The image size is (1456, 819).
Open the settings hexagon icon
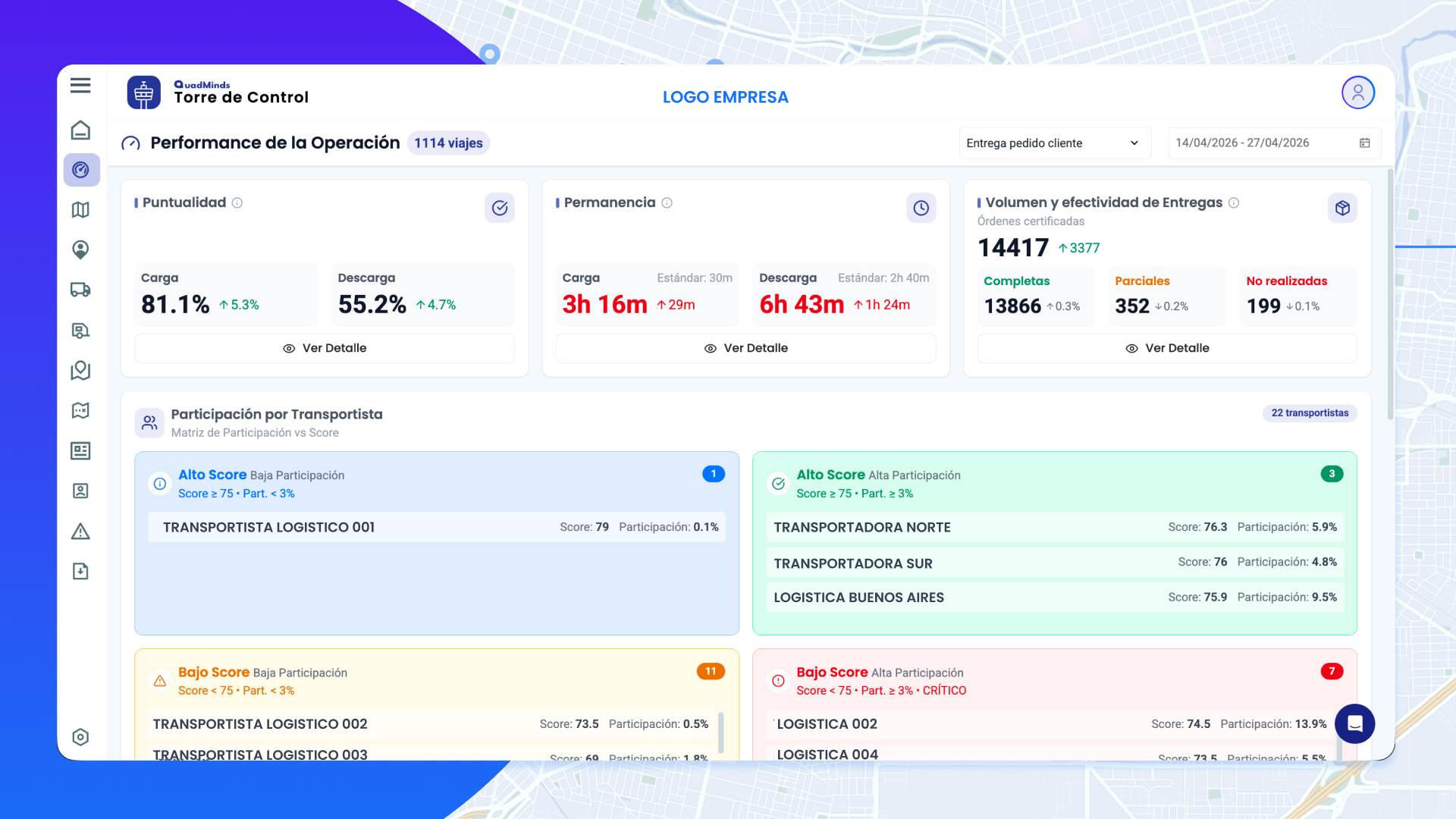[80, 737]
